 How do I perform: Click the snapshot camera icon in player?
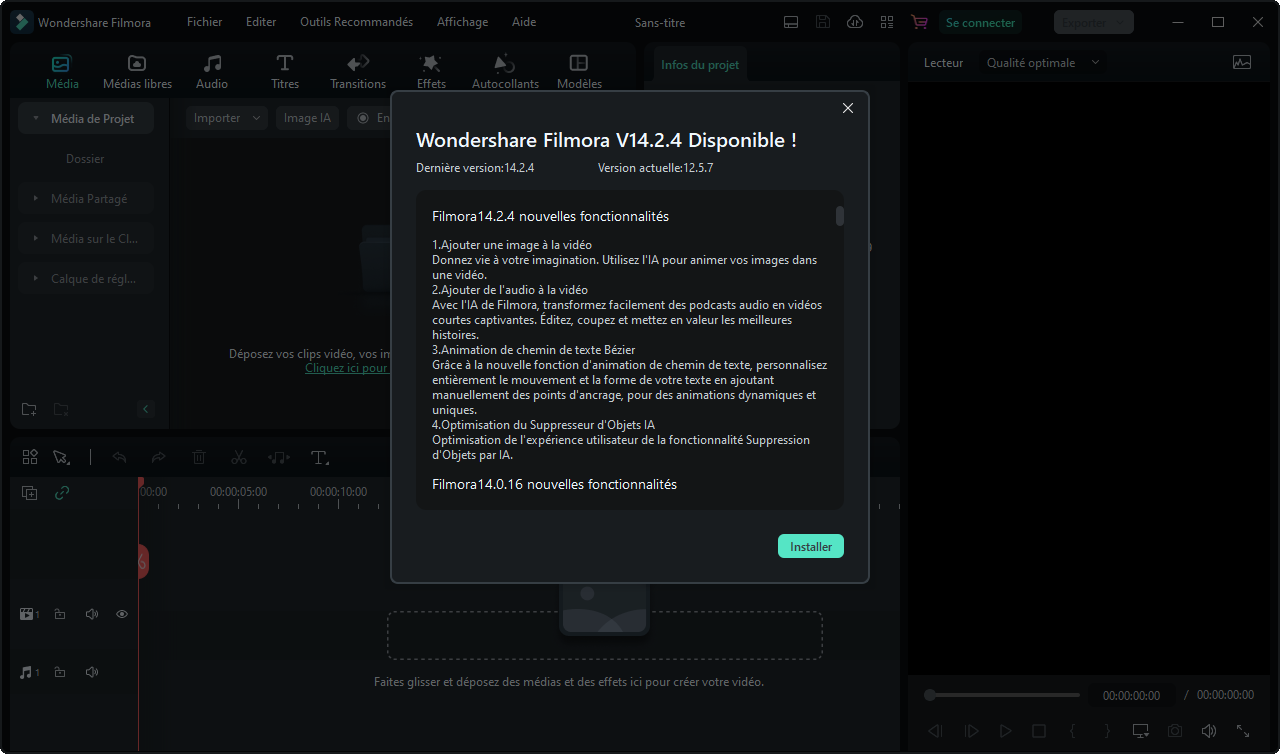1175,731
